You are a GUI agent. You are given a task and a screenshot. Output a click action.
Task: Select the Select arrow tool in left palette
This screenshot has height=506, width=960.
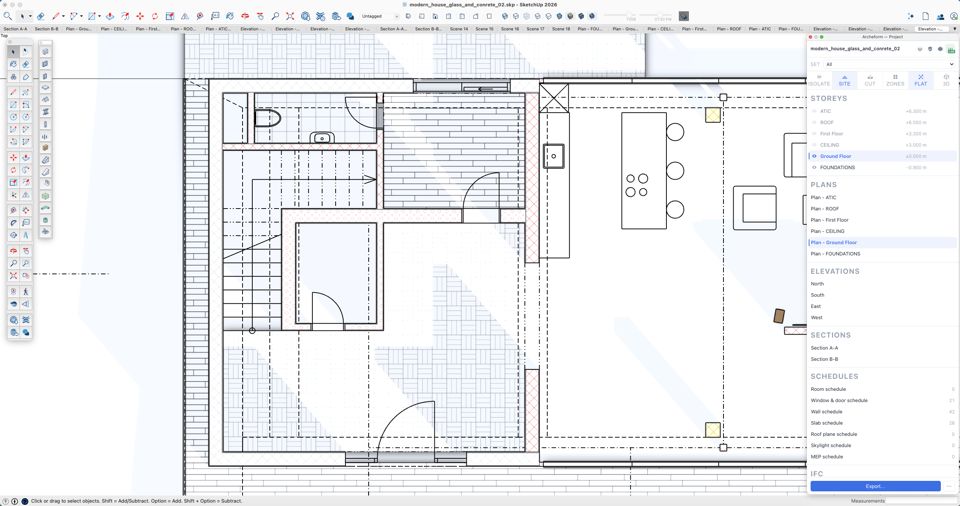(13, 51)
